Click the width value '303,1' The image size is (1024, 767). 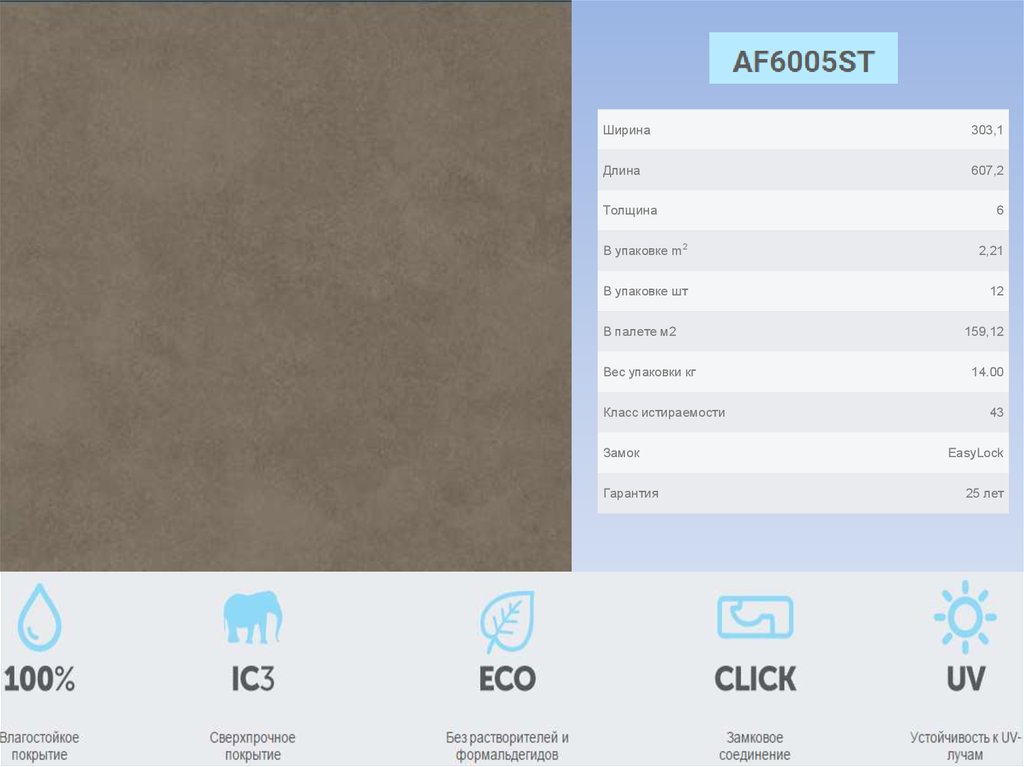click(x=987, y=130)
